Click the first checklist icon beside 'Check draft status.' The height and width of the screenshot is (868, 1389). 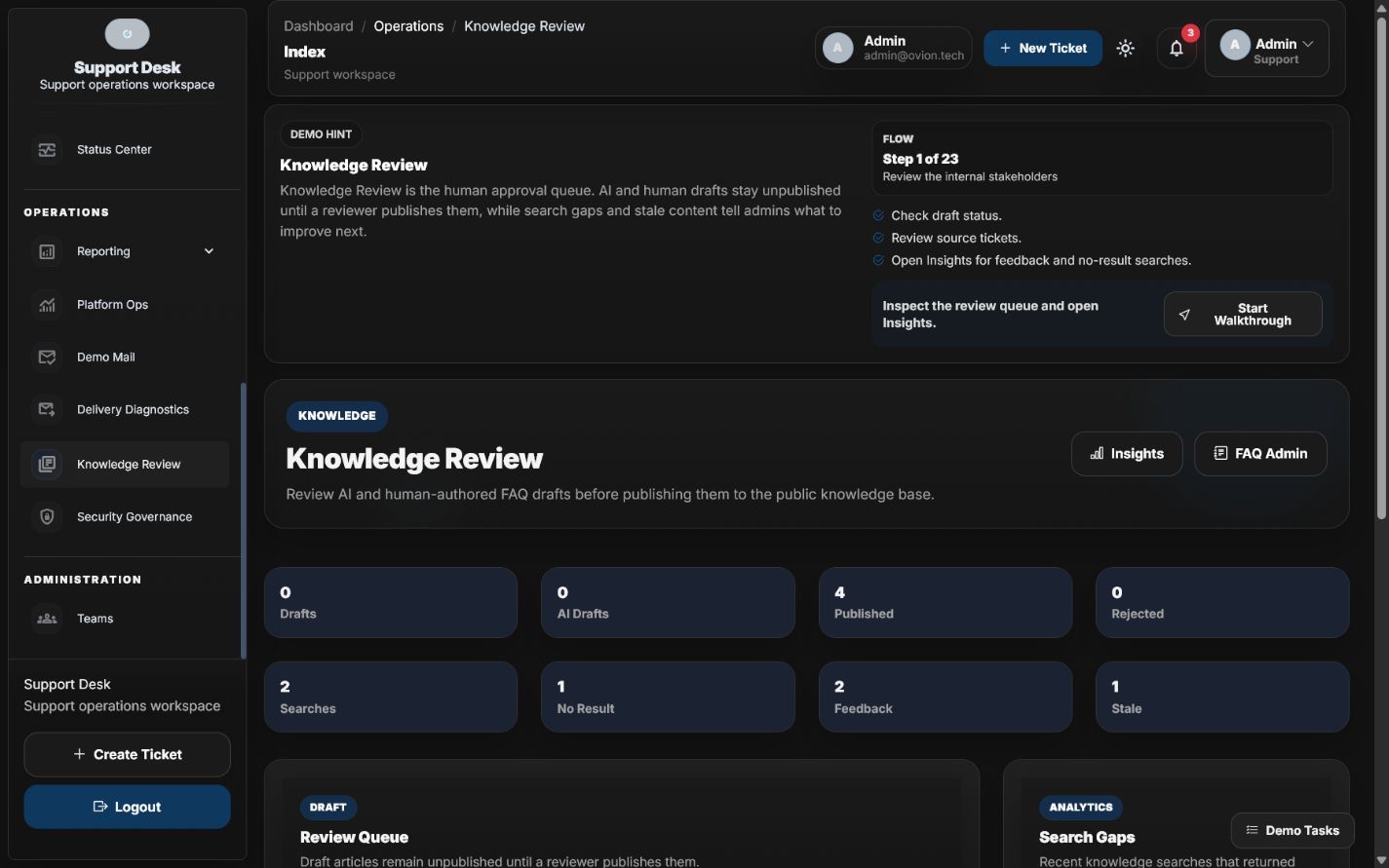tap(878, 215)
